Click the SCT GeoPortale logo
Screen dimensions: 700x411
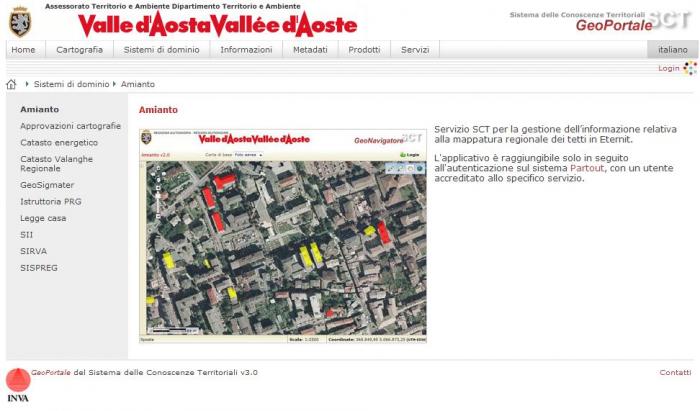point(600,21)
